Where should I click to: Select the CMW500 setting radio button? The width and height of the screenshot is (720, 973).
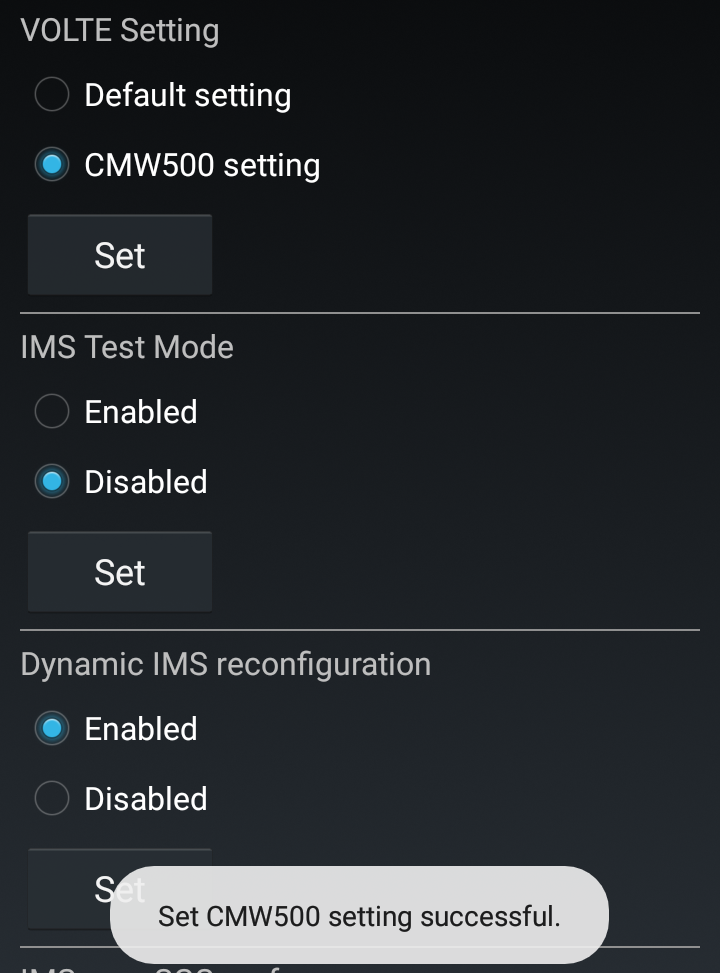pos(52,165)
